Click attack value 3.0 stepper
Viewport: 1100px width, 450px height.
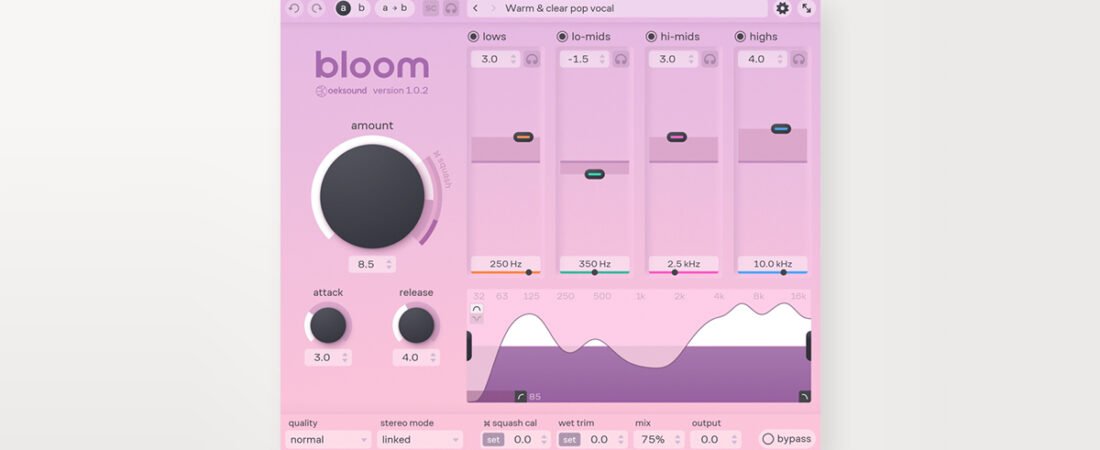point(328,357)
